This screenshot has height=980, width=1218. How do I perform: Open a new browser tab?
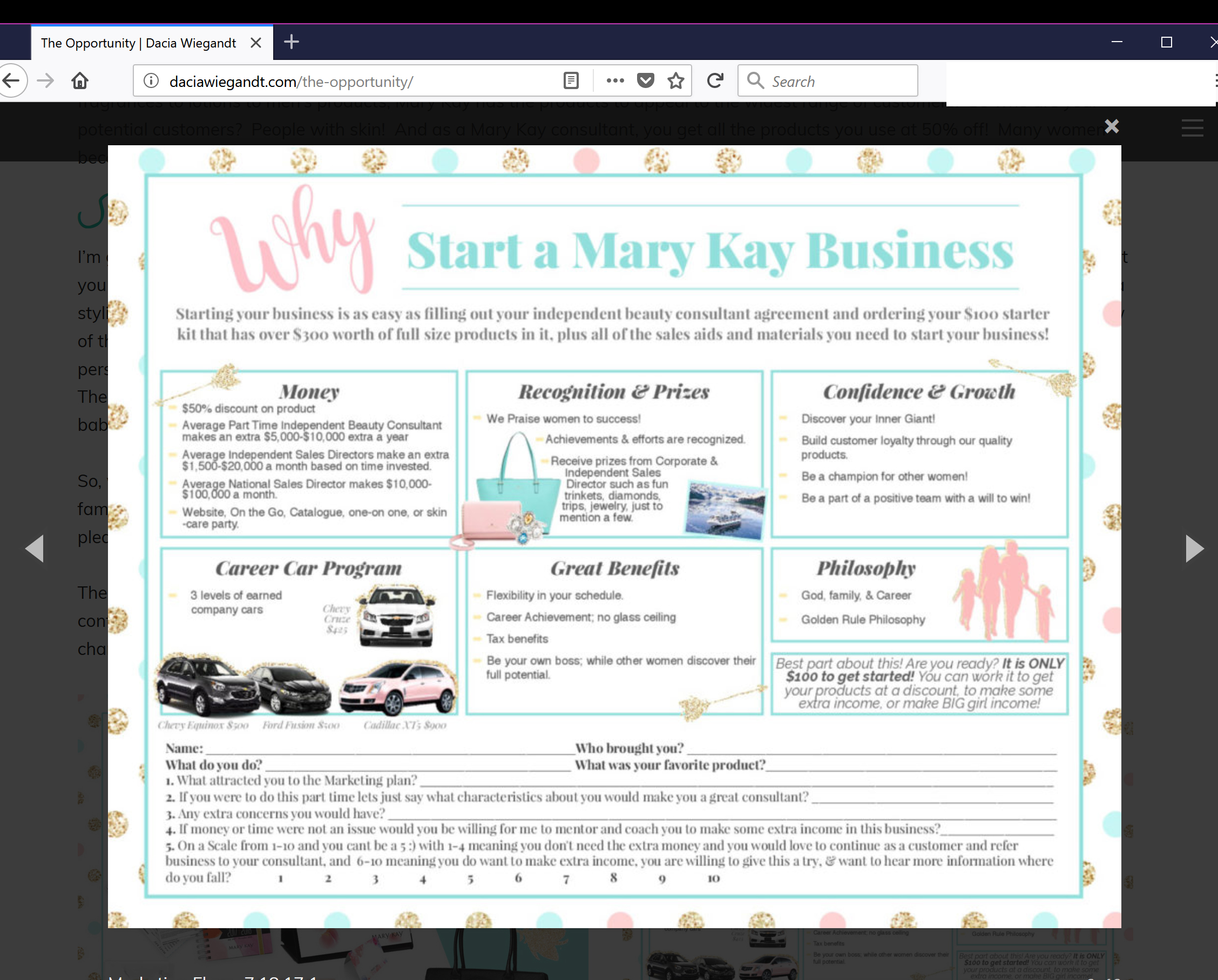(x=292, y=42)
